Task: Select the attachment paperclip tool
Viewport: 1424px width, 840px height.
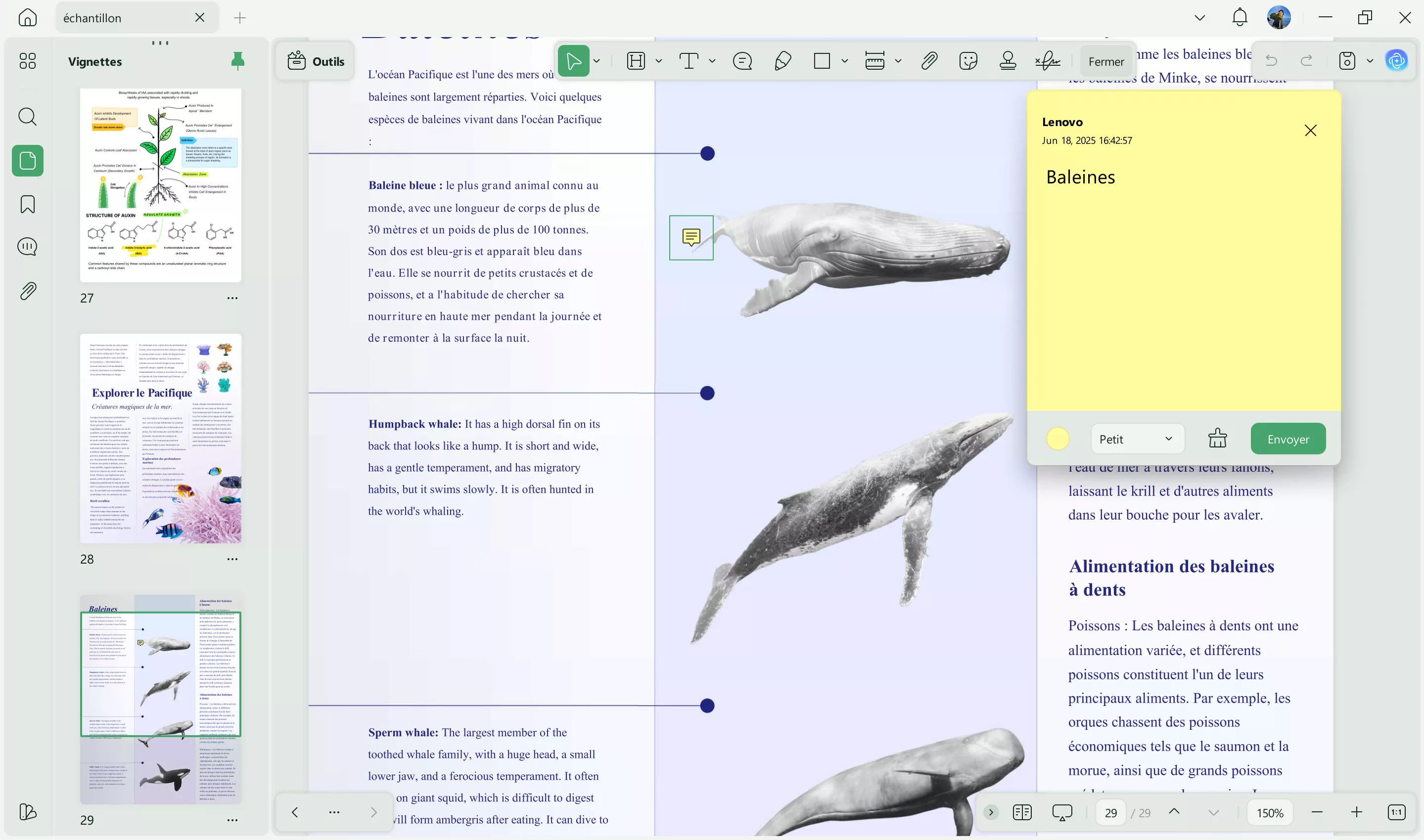Action: click(927, 61)
